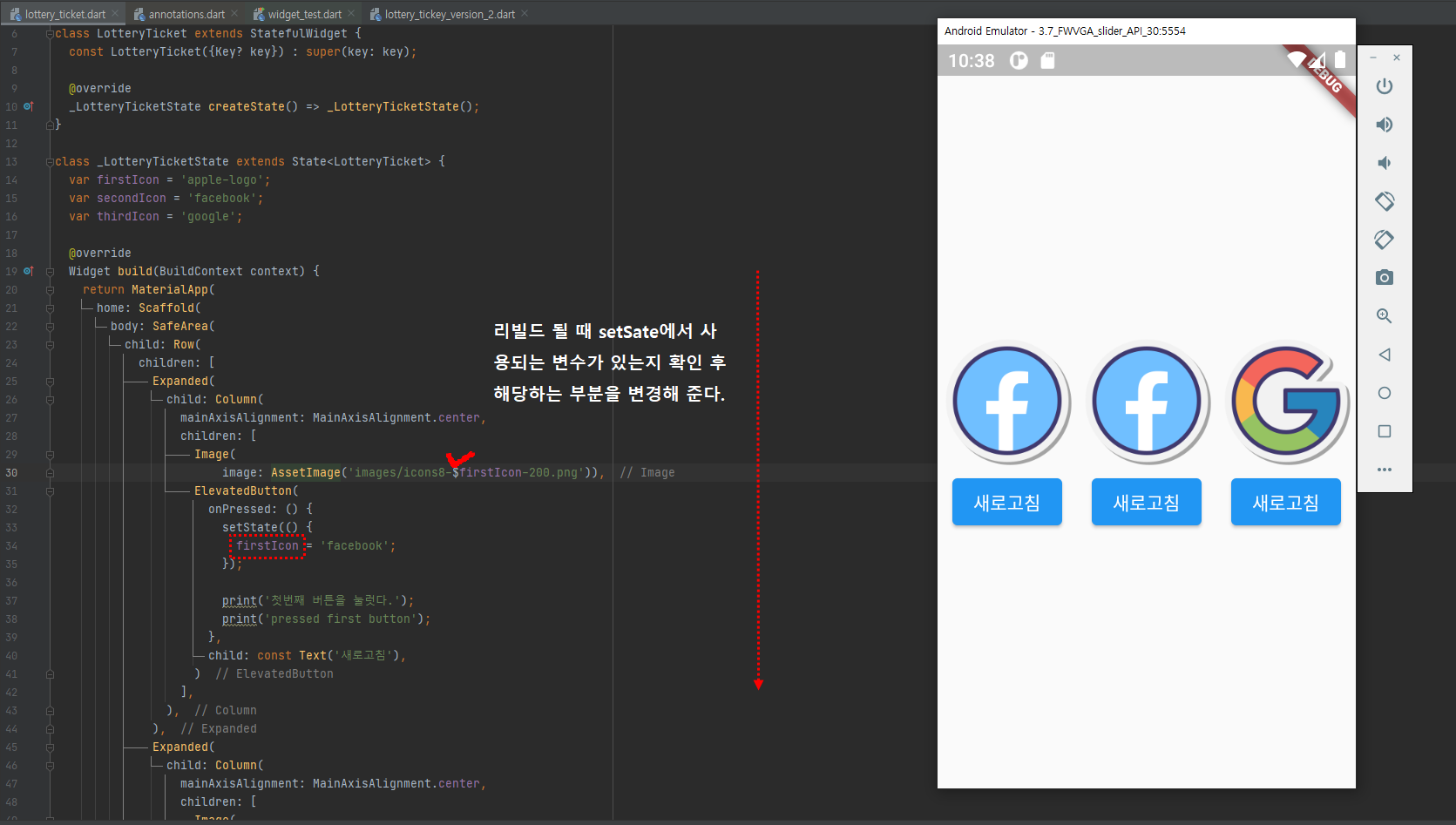Minimize the emulator side toolbar

click(x=1373, y=57)
